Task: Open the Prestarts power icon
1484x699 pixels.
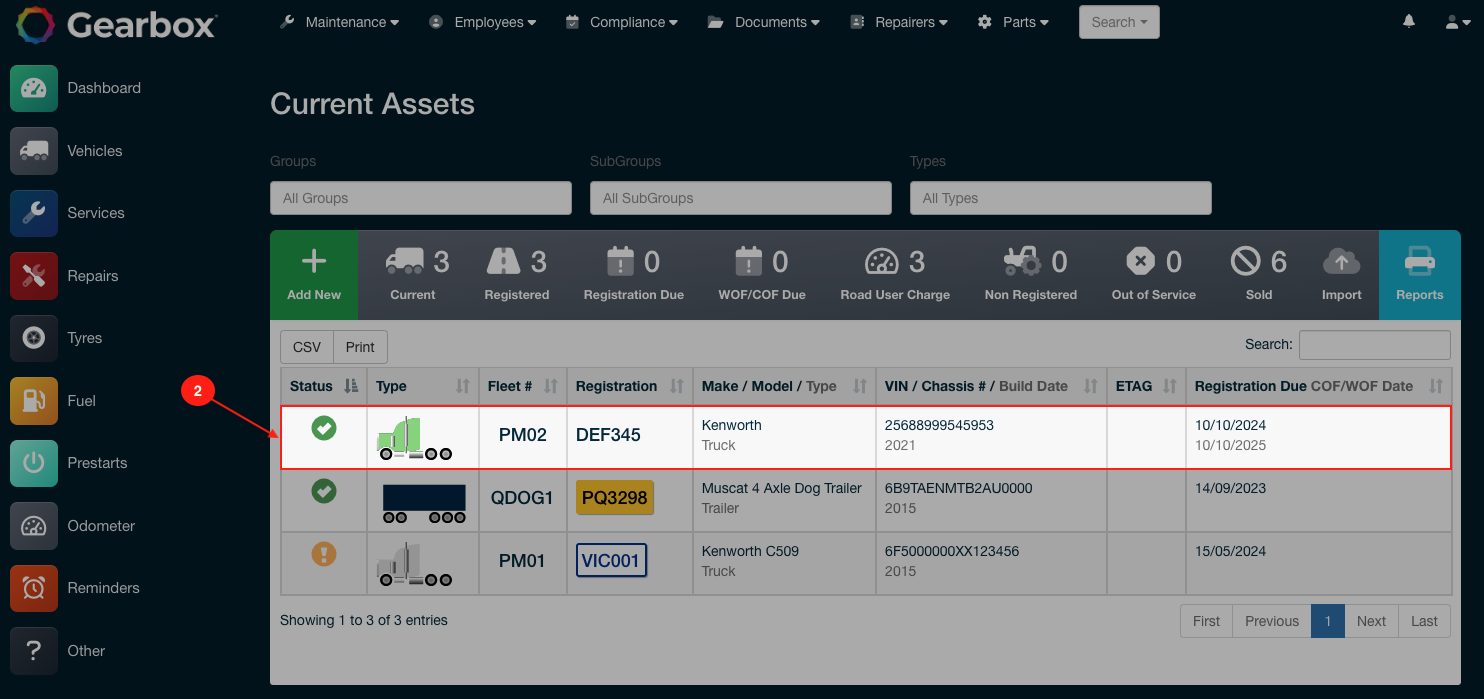Action: pyautogui.click(x=34, y=463)
